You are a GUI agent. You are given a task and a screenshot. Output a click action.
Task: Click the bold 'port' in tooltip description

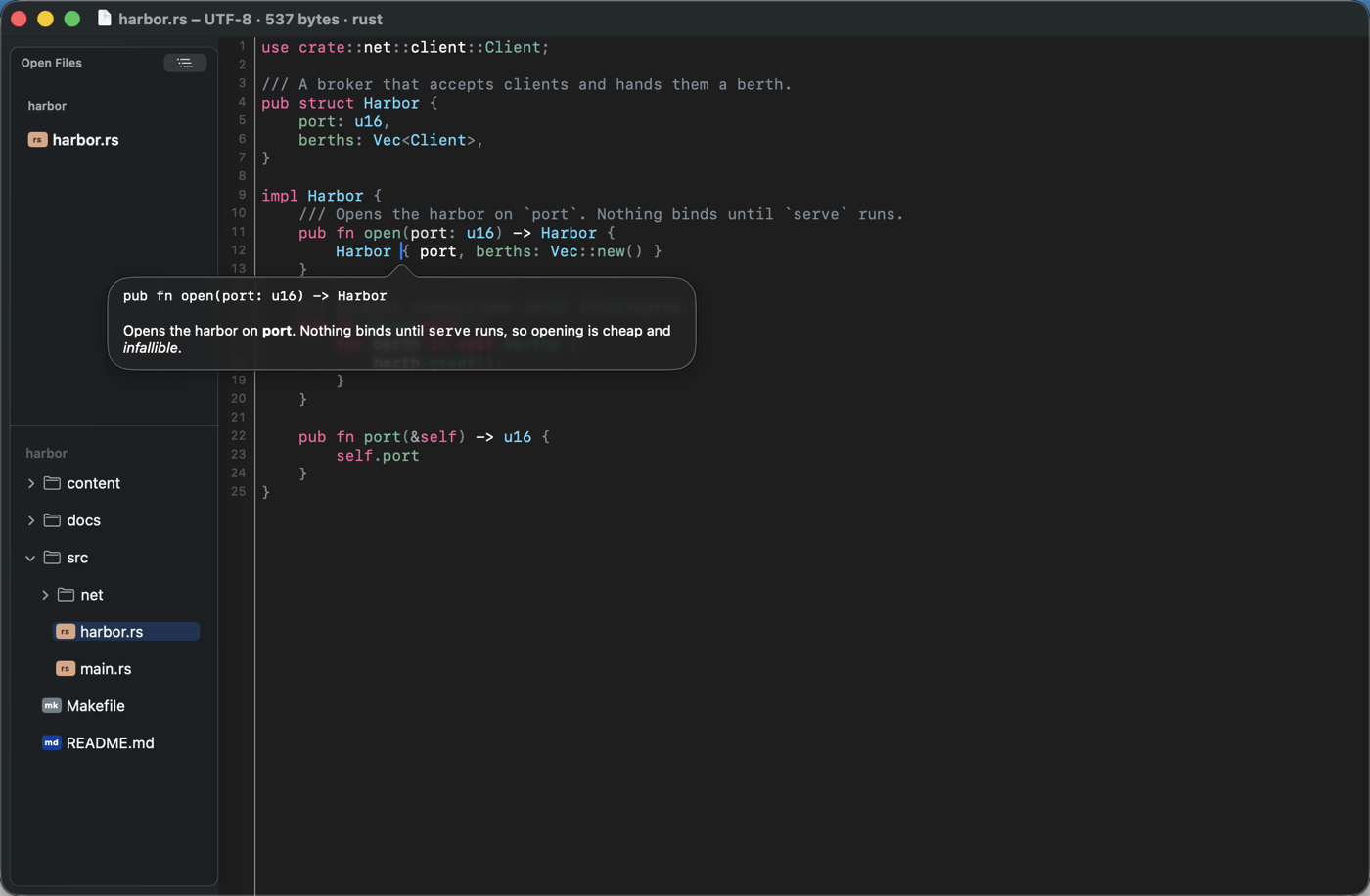point(277,331)
